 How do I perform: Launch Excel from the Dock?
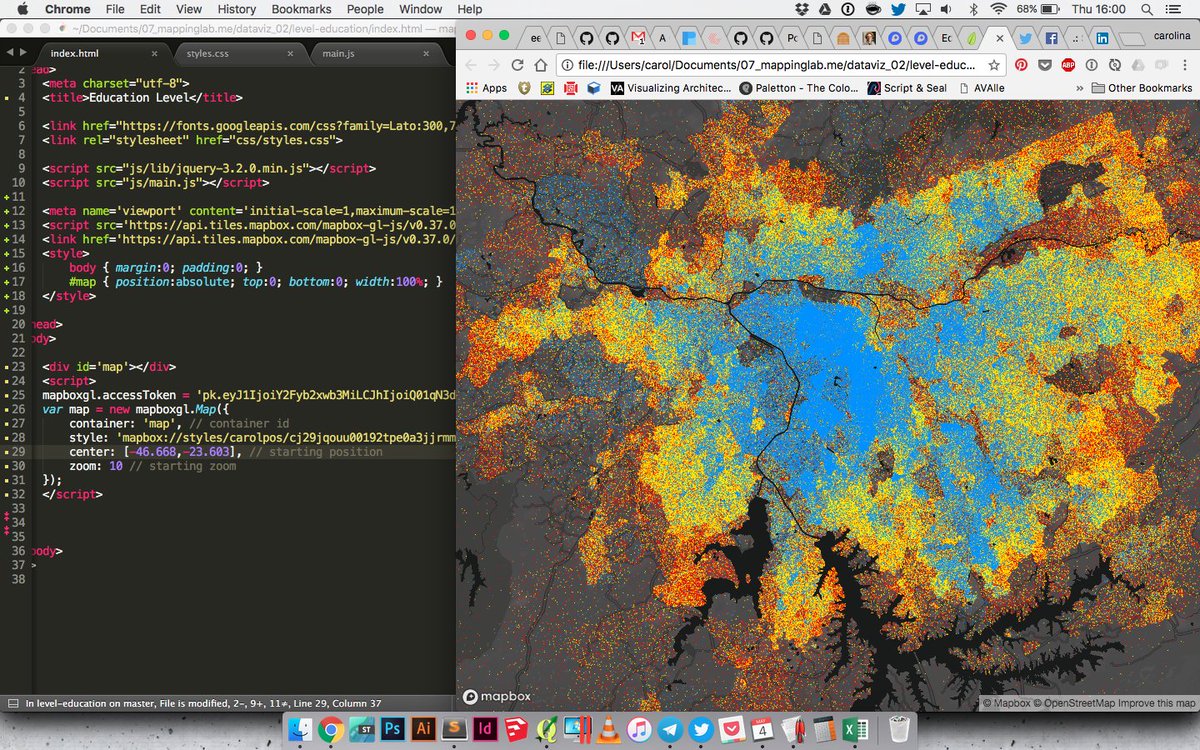click(x=853, y=729)
